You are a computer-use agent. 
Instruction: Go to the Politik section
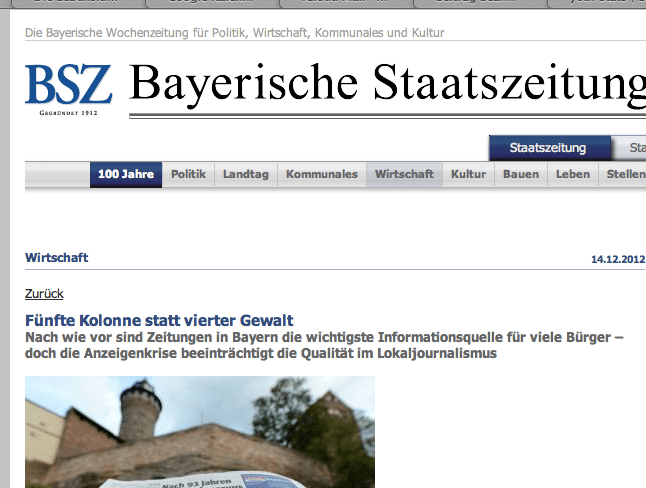(x=188, y=175)
